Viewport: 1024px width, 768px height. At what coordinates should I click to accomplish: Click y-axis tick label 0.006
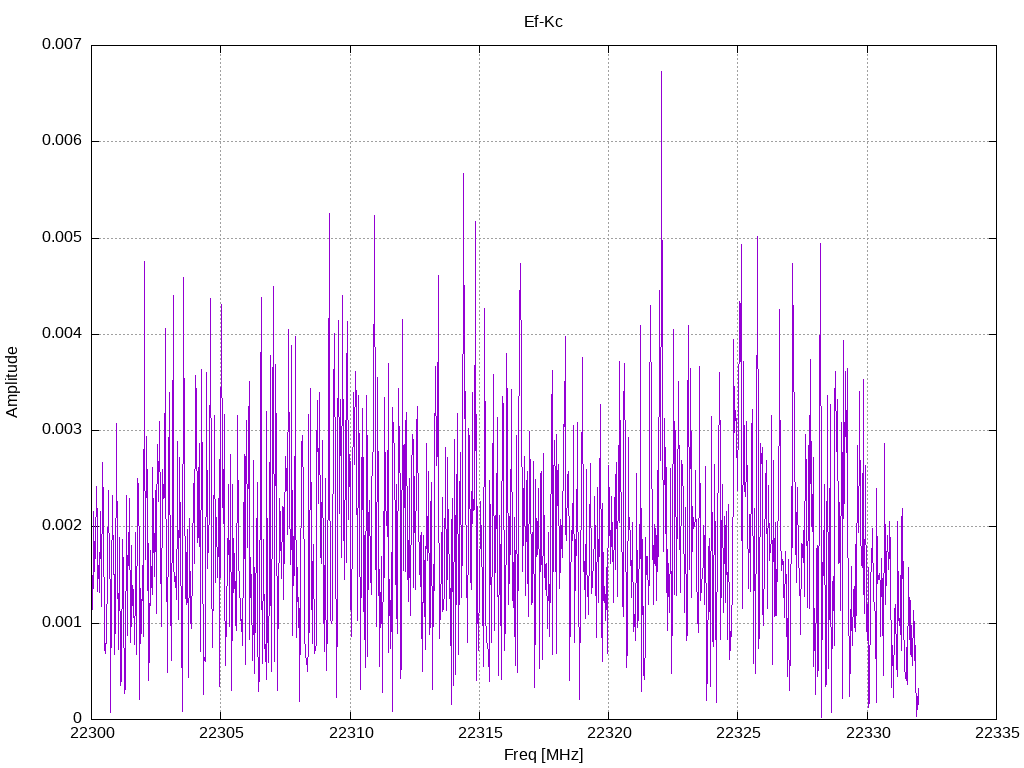tap(62, 140)
